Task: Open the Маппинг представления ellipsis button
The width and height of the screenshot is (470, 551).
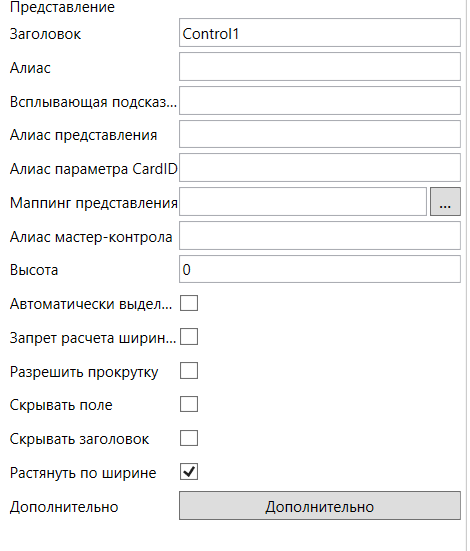Action: (445, 202)
